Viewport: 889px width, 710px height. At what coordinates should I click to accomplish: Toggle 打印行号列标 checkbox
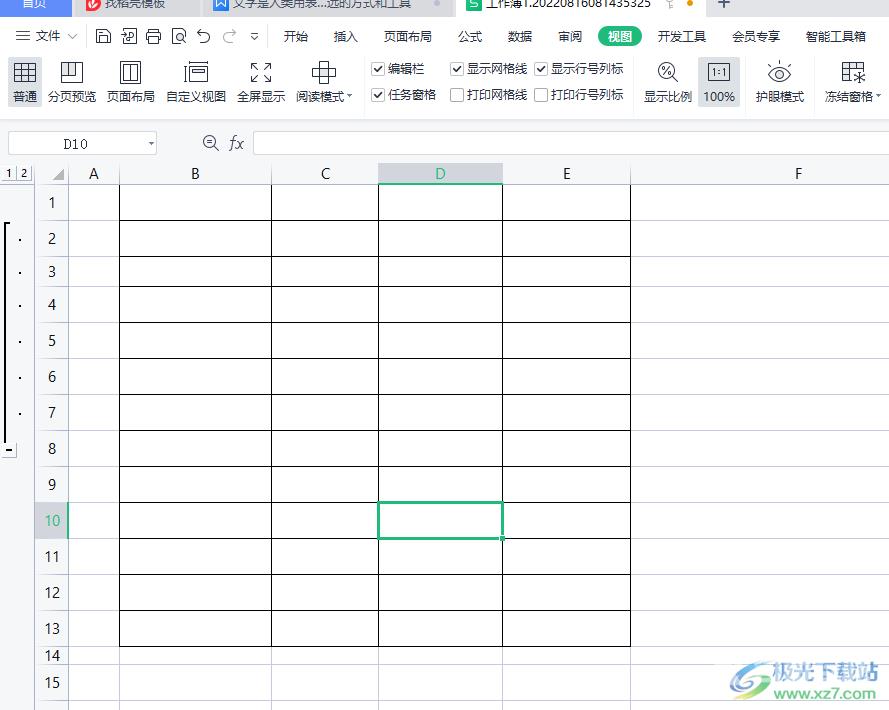(x=541, y=95)
